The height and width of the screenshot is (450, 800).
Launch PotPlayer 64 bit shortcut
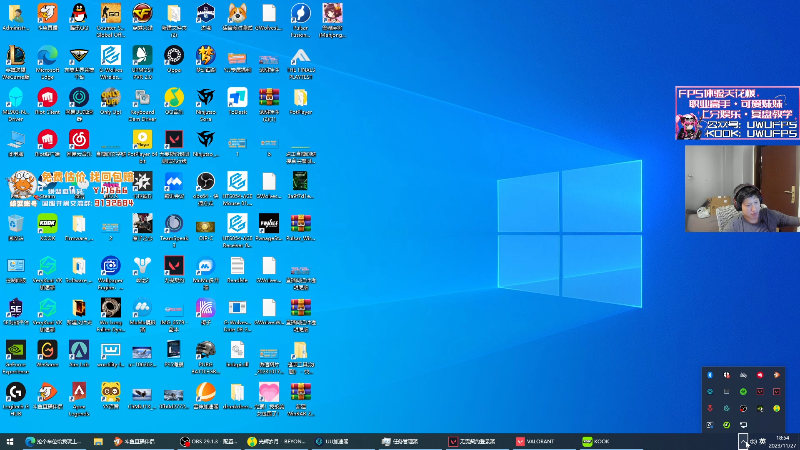142,146
